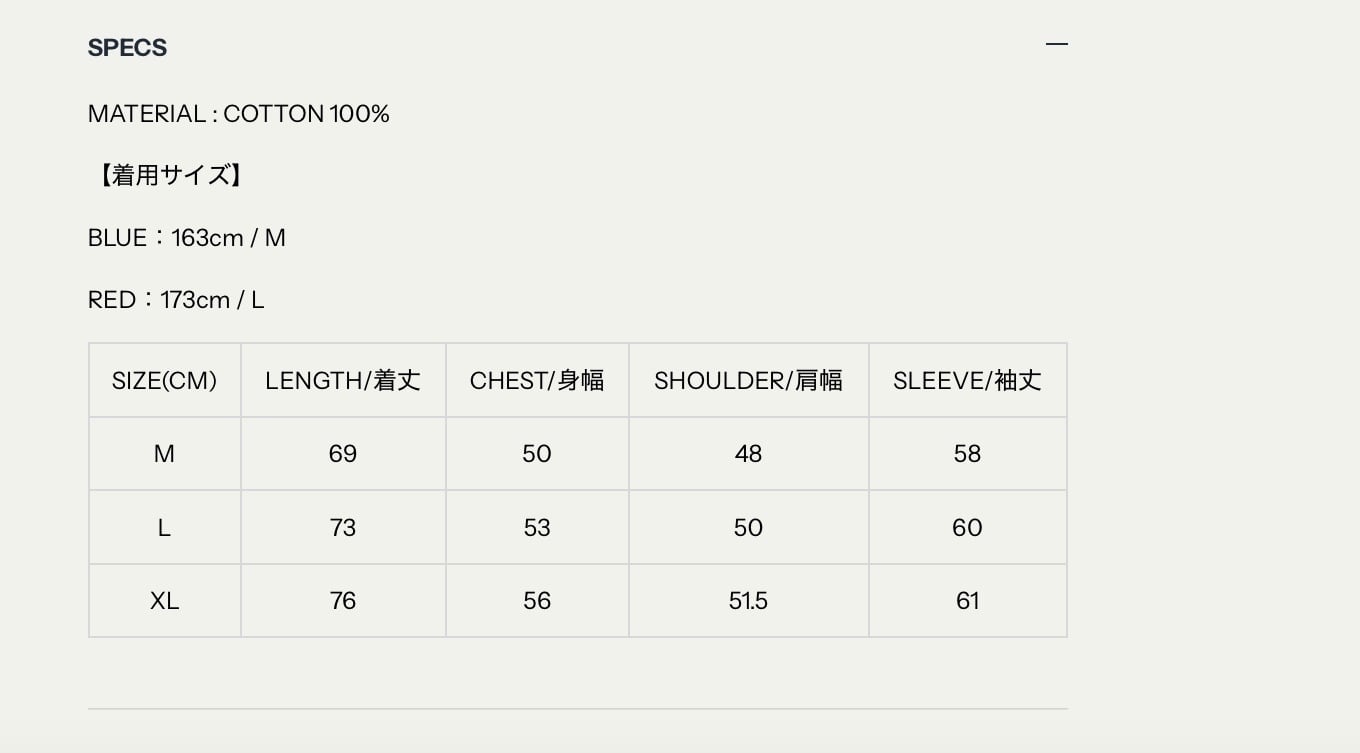This screenshot has height=753, width=1360.
Task: Click the RED：173cm / L line
Action: coord(176,300)
